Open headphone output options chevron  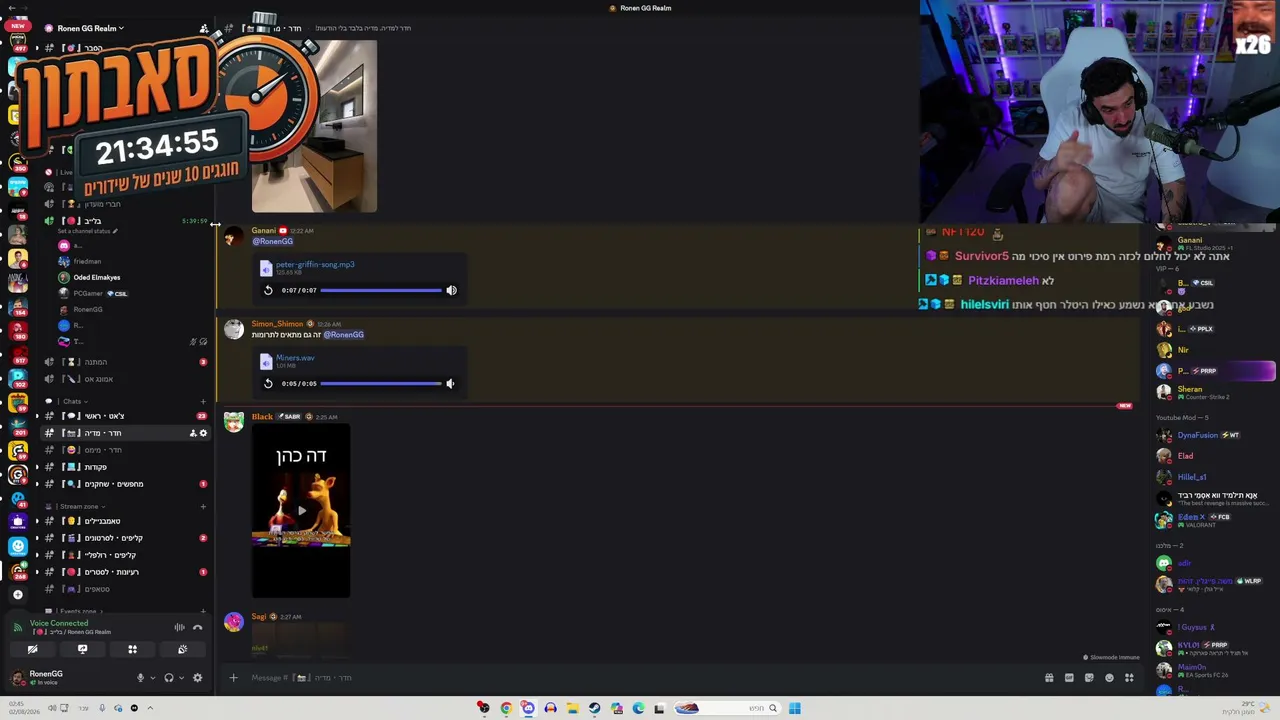(181, 678)
